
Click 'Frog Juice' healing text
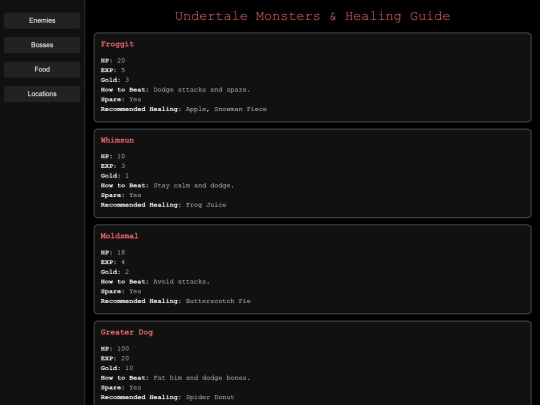coord(206,205)
